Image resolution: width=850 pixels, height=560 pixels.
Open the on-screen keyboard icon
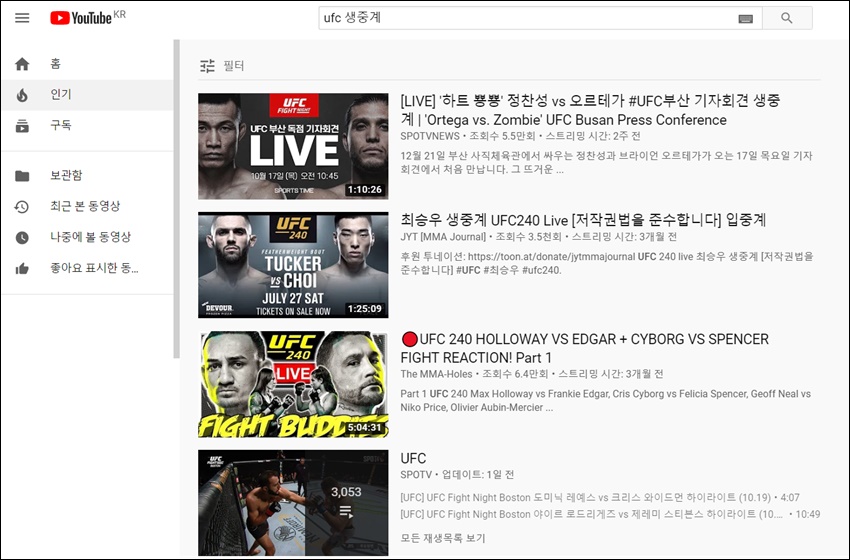tap(745, 18)
